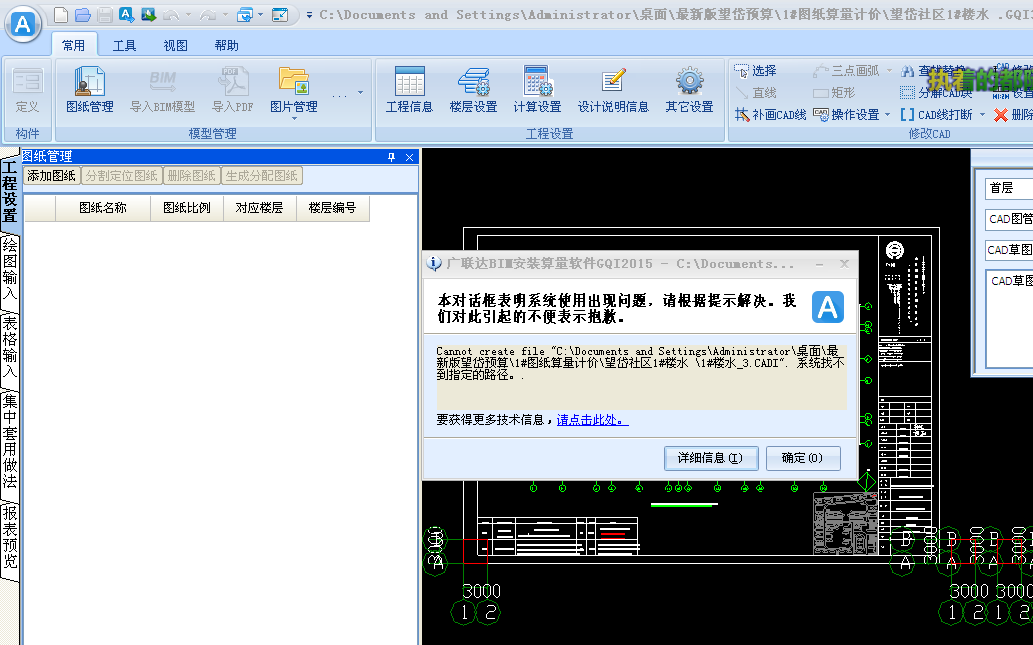Image resolution: width=1033 pixels, height=645 pixels.
Task: Expand the 操作设置 dropdown arrow
Action: click(x=887, y=115)
